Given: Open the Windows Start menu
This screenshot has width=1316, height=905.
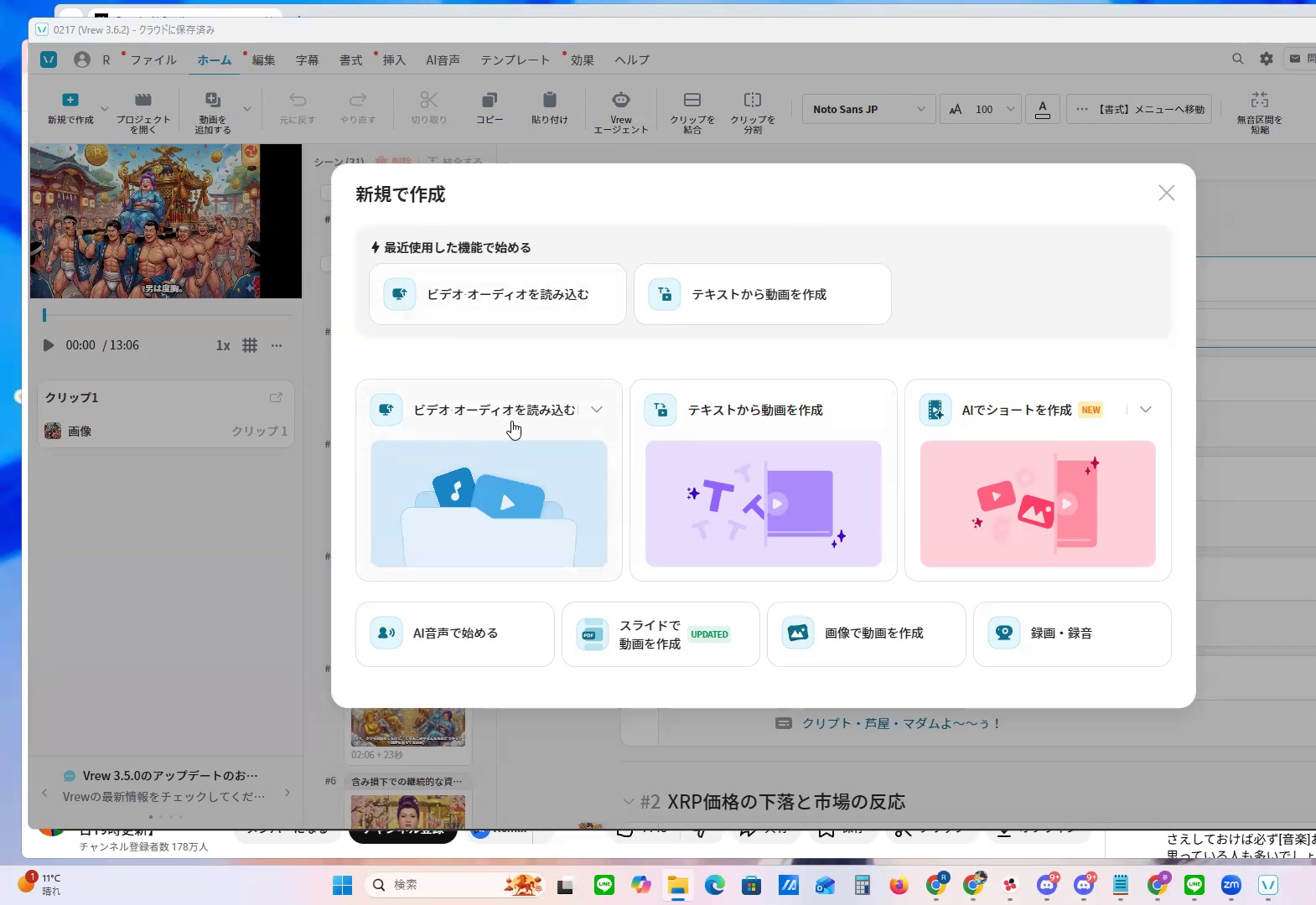Looking at the screenshot, I should [x=342, y=885].
